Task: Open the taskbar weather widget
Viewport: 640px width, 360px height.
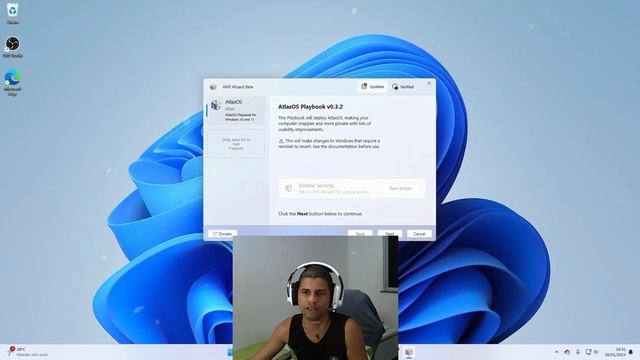Action: 28,352
